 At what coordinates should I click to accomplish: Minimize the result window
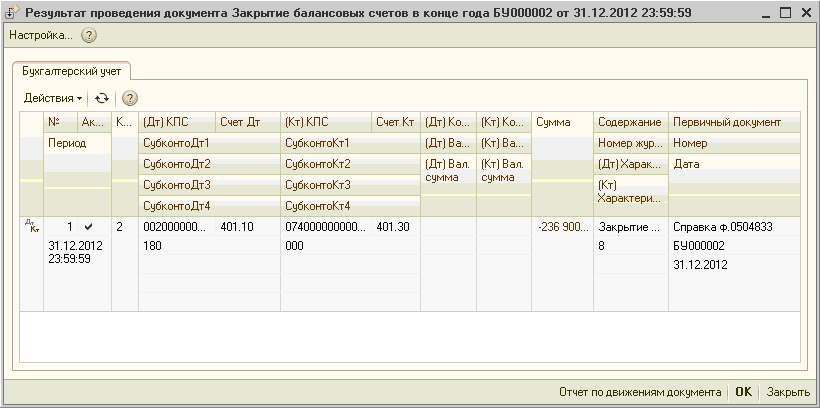[763, 12]
